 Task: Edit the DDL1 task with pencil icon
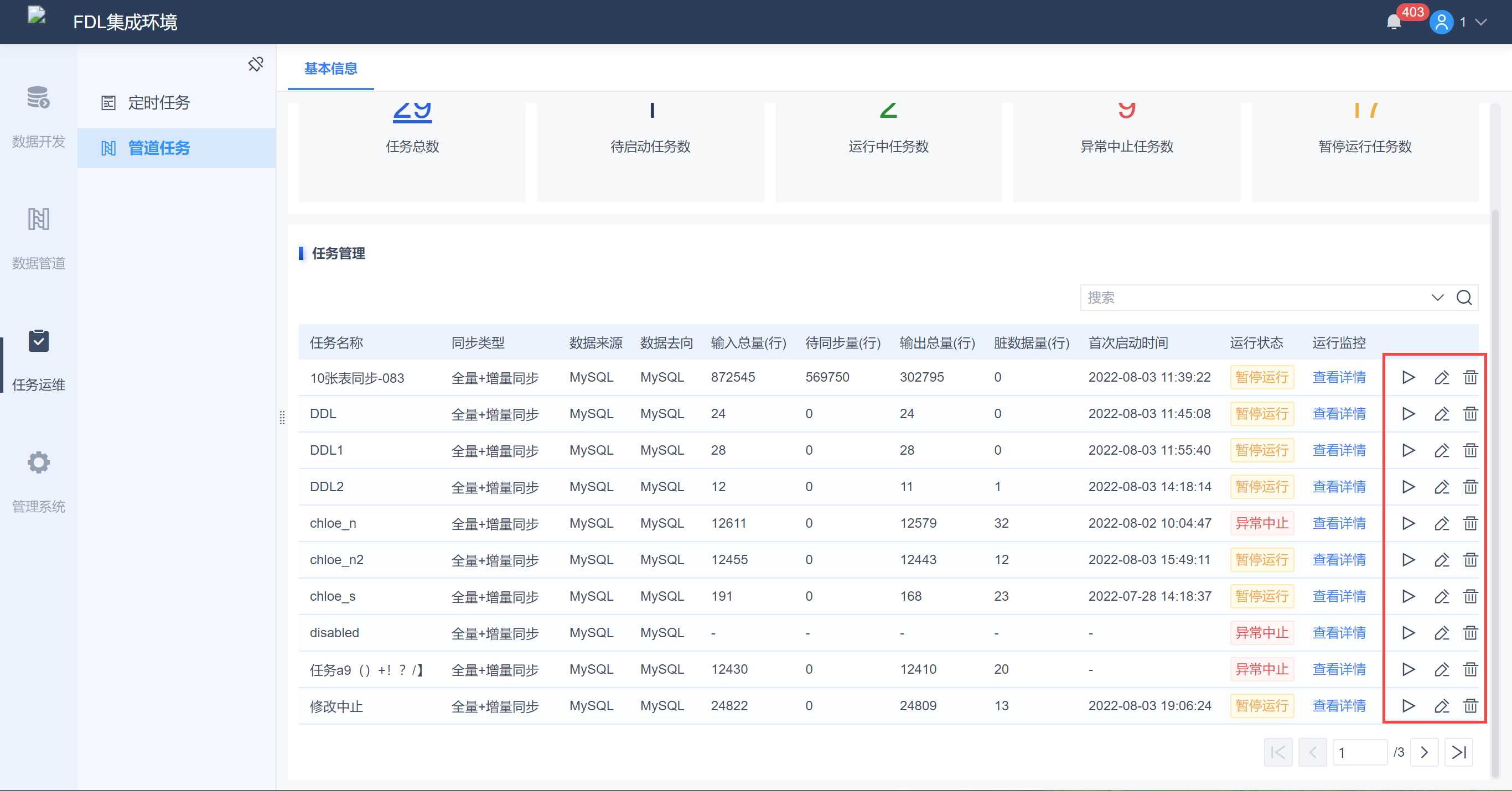(x=1441, y=451)
